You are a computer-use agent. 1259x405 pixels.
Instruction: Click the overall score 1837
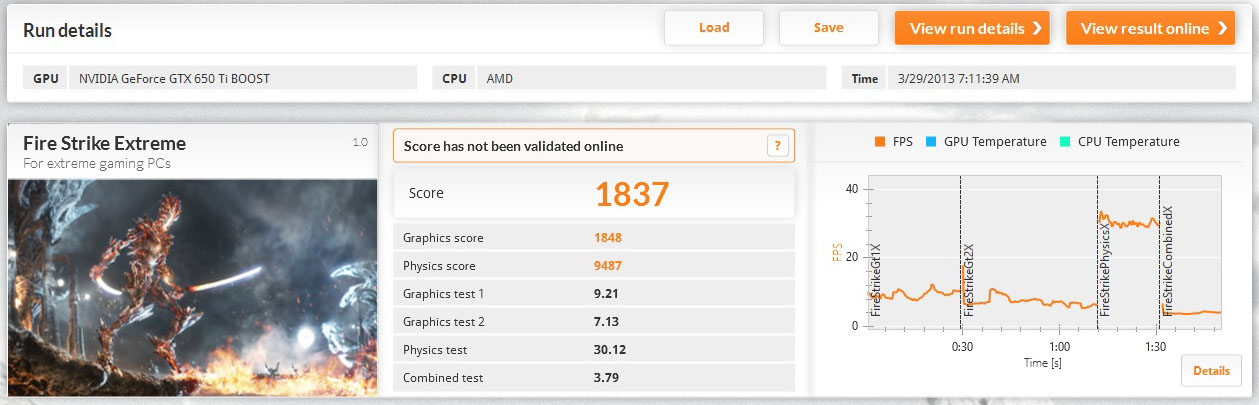click(632, 194)
